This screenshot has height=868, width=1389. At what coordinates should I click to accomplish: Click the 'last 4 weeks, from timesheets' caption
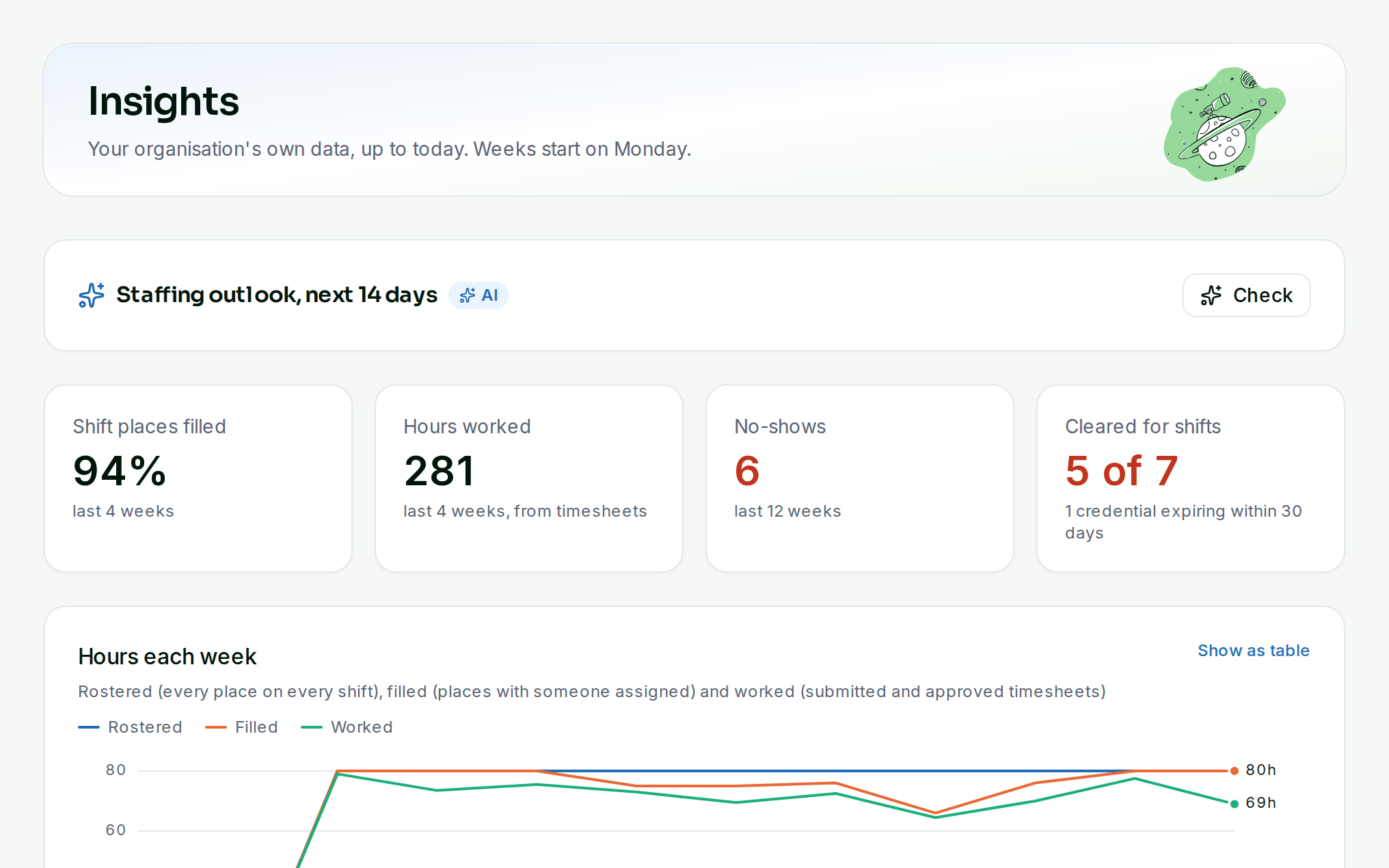(525, 511)
